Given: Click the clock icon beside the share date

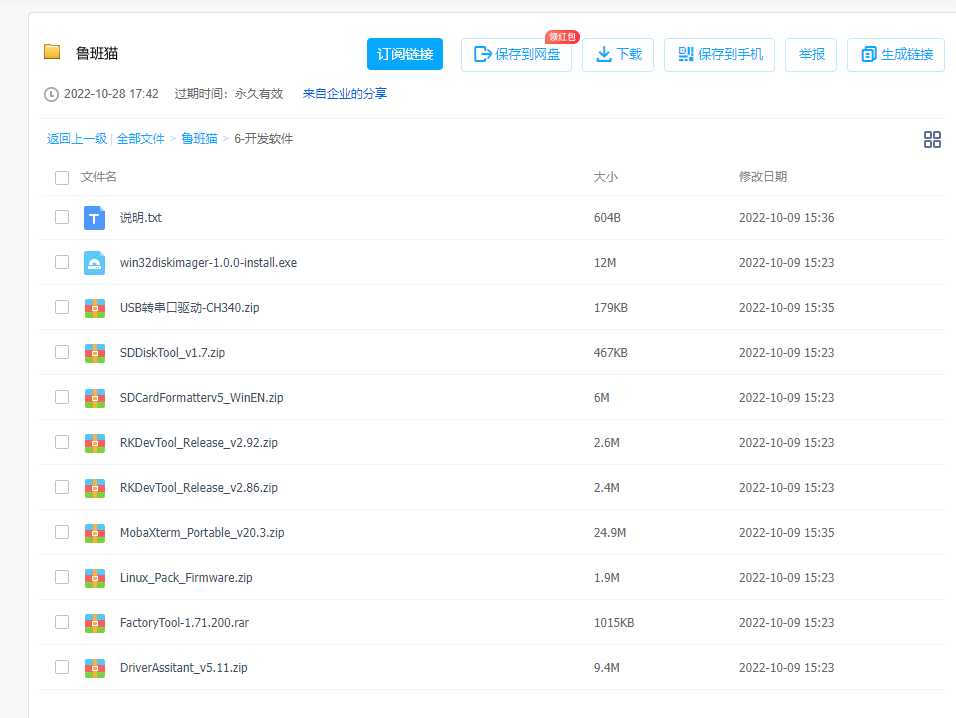Looking at the screenshot, I should (x=51, y=94).
